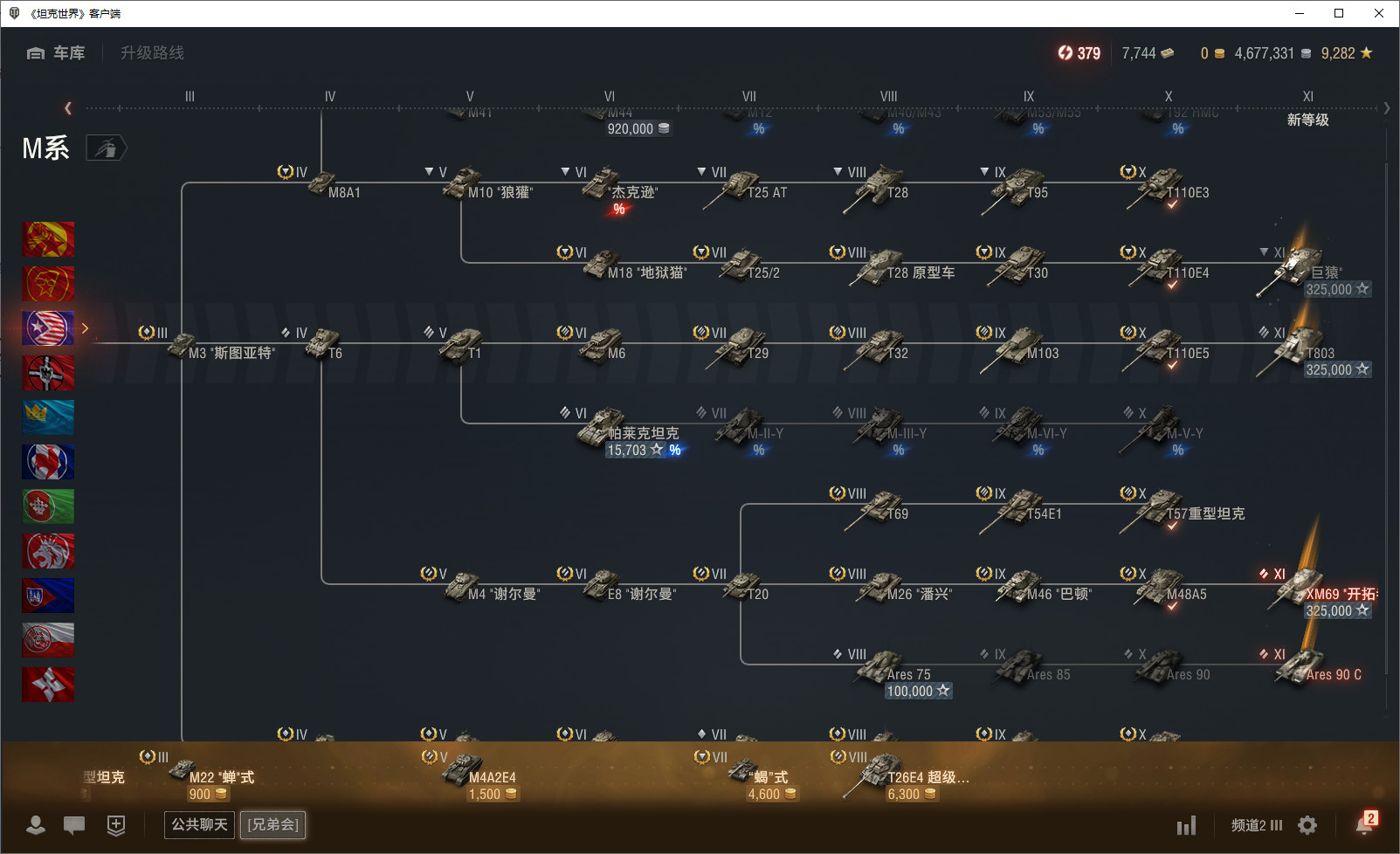Viewport: 1400px width, 854px height.
Task: Click the 100,000 price under Ares 75
Action: pos(918,692)
